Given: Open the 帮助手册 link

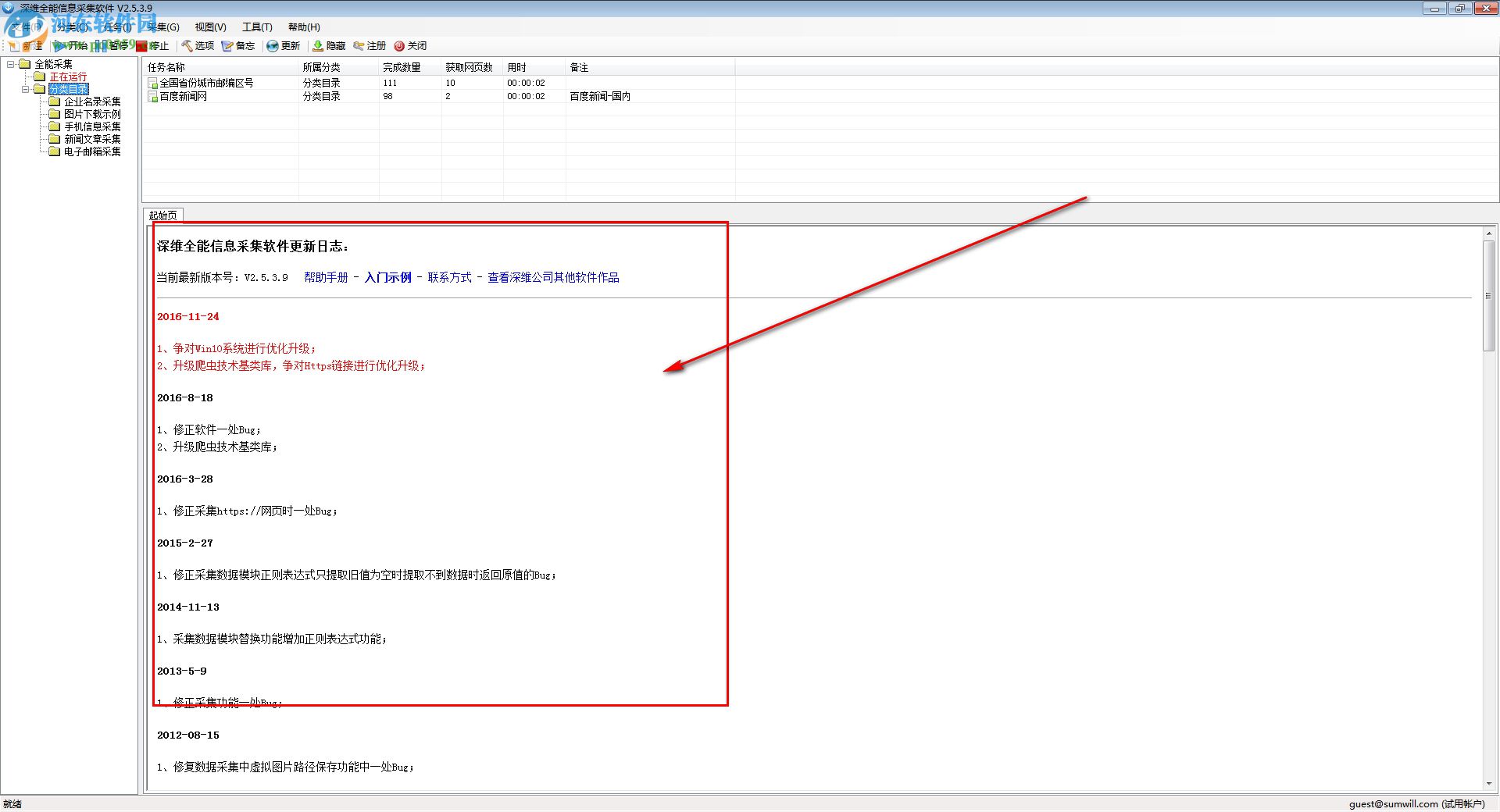Looking at the screenshot, I should pos(326,277).
